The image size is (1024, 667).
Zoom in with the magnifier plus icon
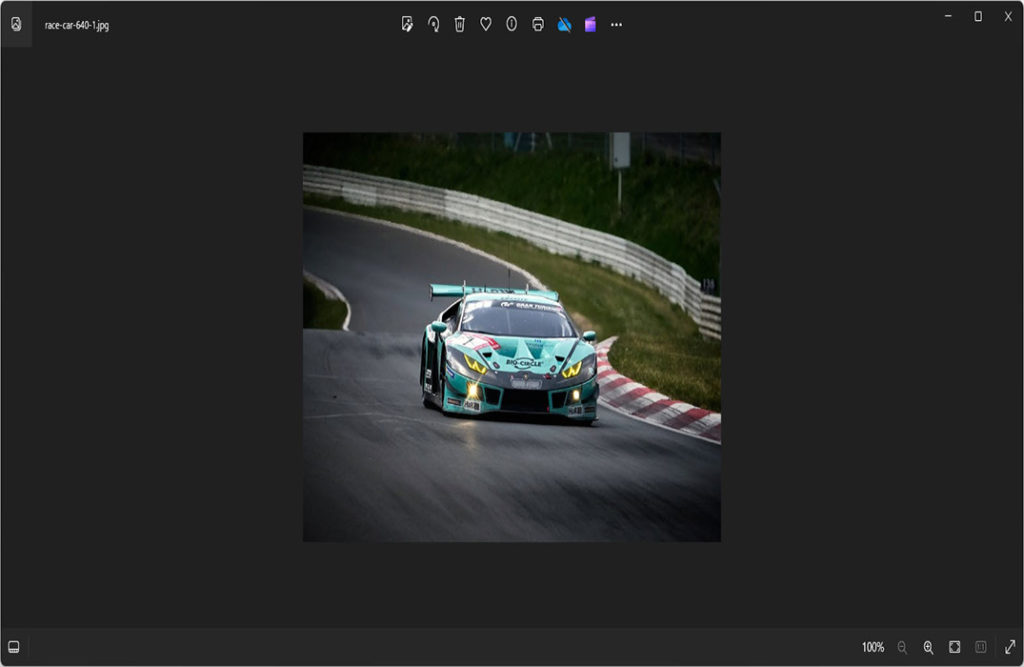928,647
